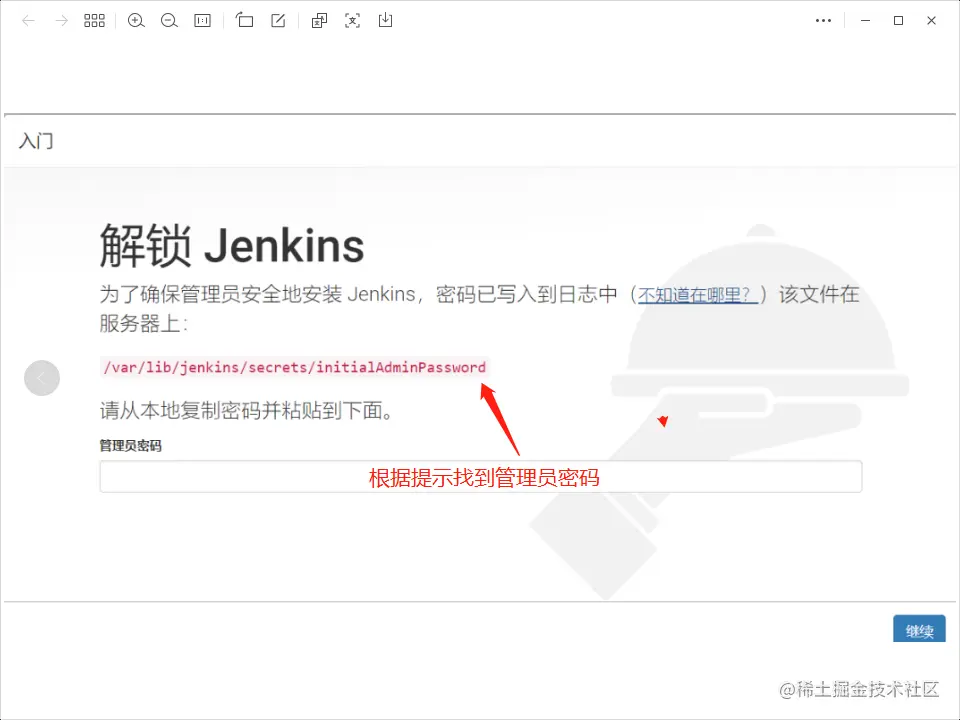
Task: Show image at actual 1:1 size
Action: 203,21
